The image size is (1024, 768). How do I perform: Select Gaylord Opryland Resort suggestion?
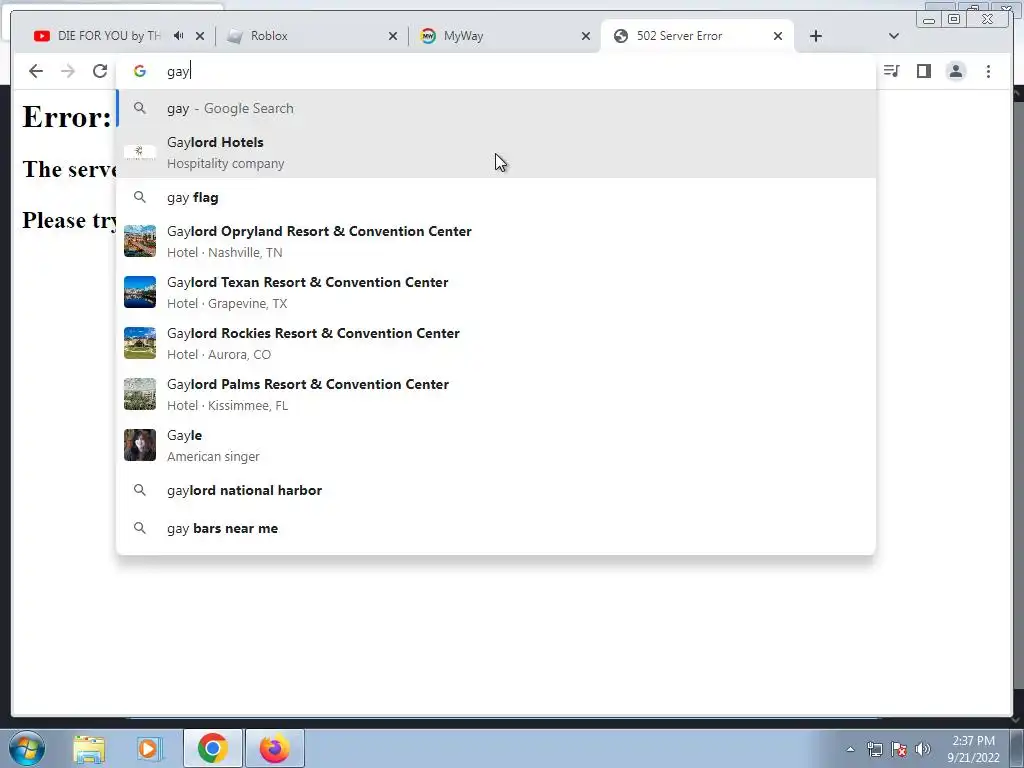[496, 241]
